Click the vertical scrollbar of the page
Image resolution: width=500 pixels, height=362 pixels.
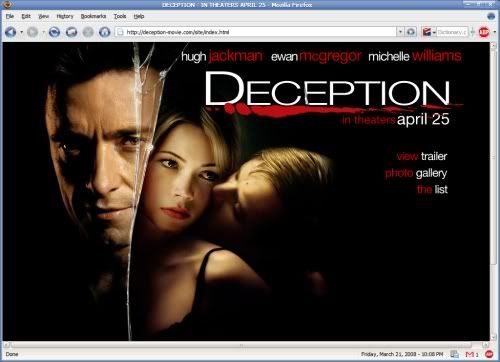click(x=494, y=191)
